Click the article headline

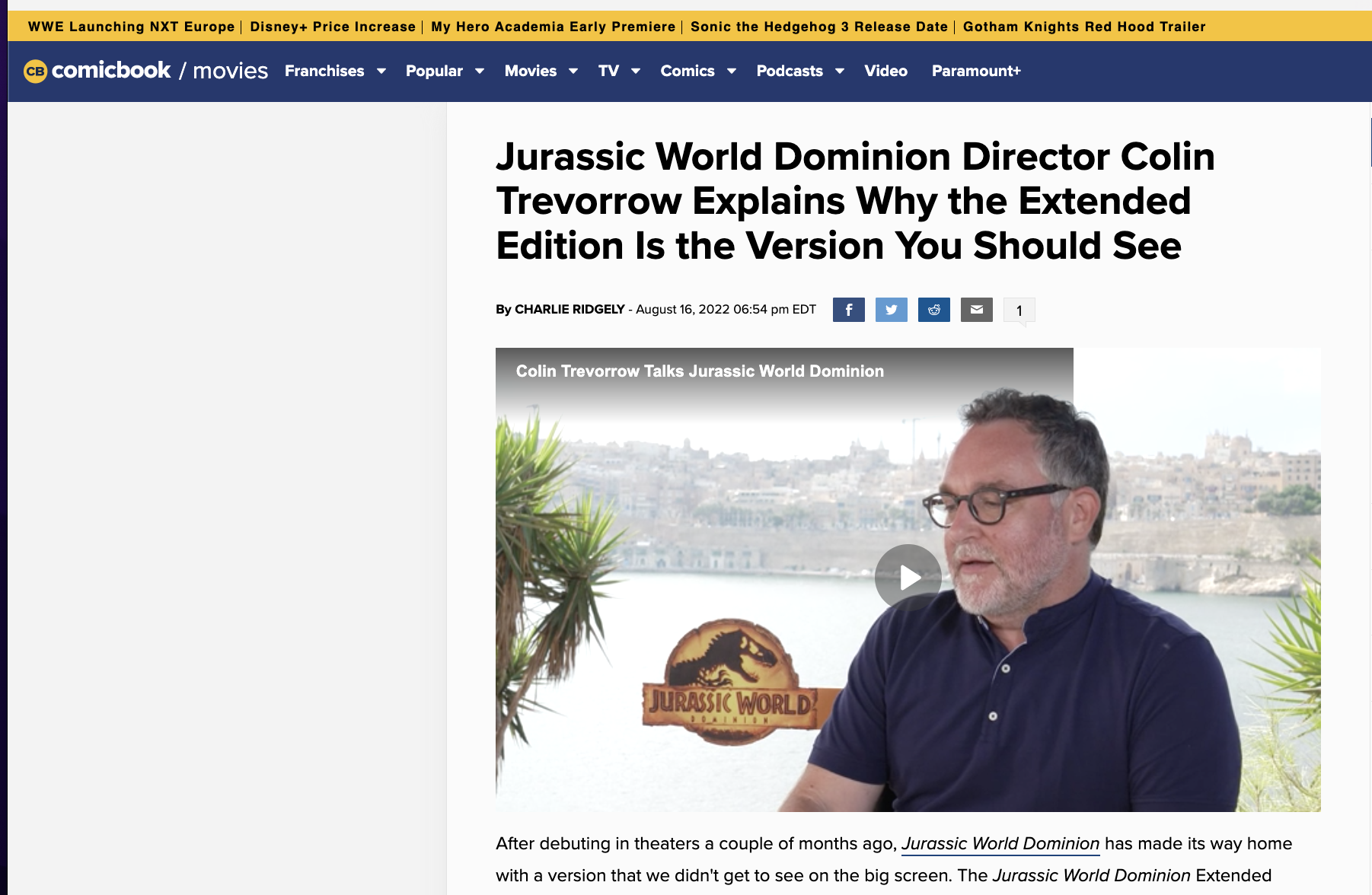[x=855, y=201]
